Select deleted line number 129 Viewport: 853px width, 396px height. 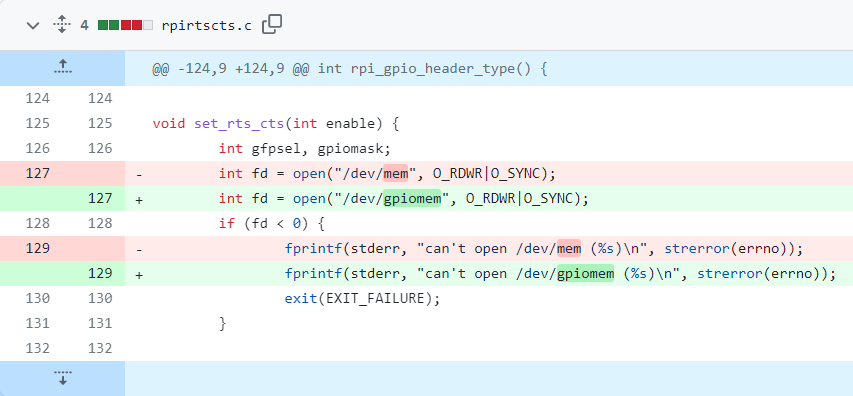tap(38, 249)
